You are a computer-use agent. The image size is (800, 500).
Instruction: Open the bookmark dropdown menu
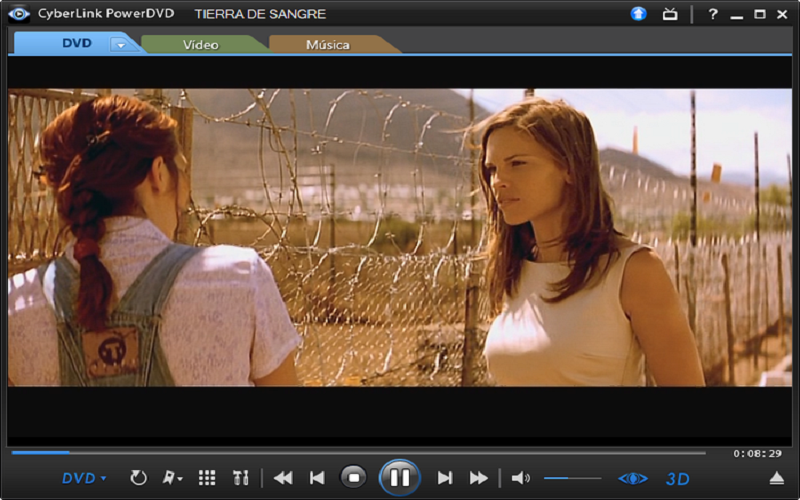pyautogui.click(x=172, y=478)
